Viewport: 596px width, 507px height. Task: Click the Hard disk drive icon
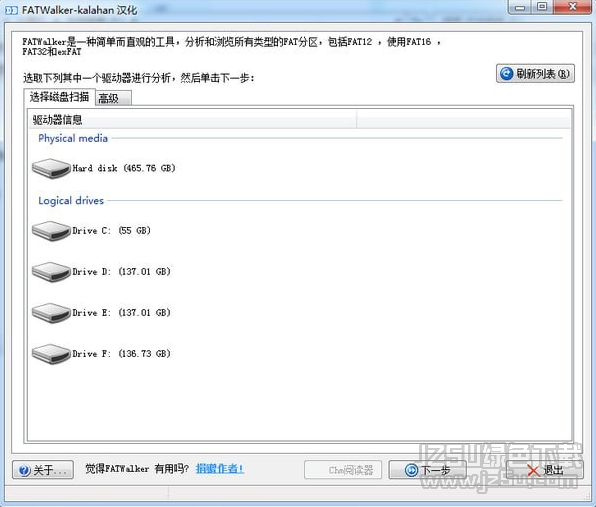coord(51,168)
